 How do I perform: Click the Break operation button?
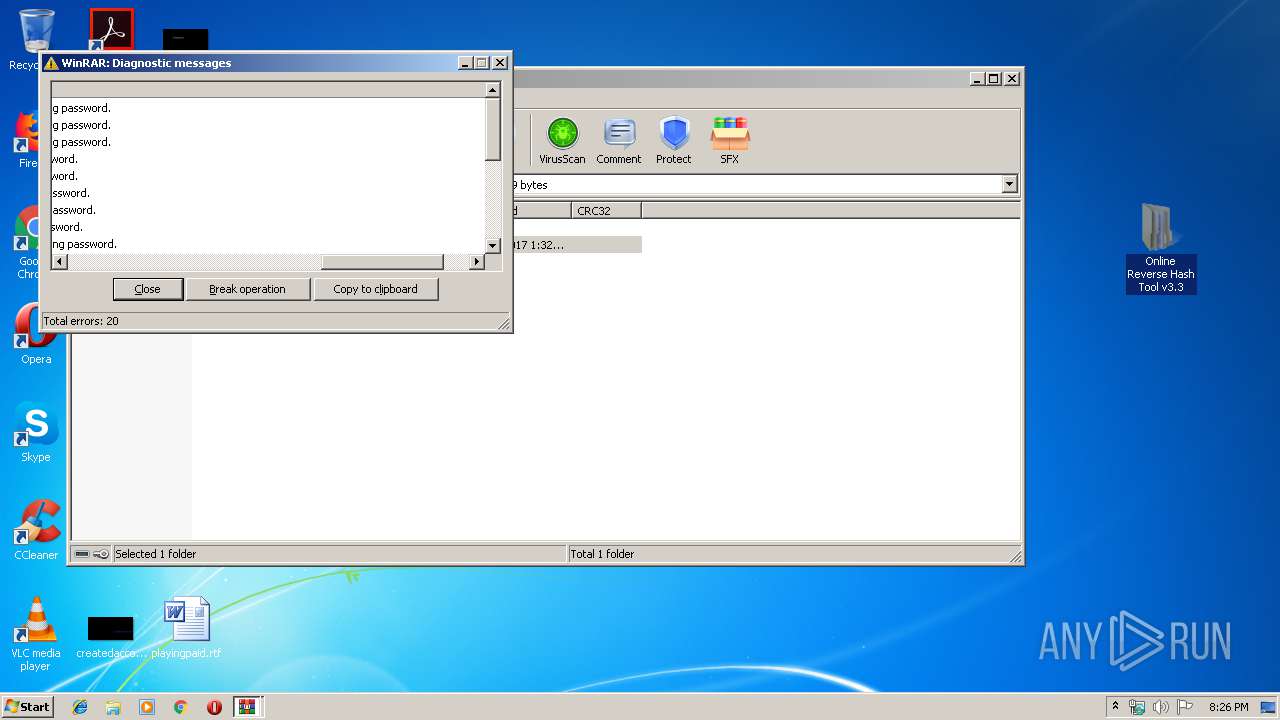click(247, 289)
